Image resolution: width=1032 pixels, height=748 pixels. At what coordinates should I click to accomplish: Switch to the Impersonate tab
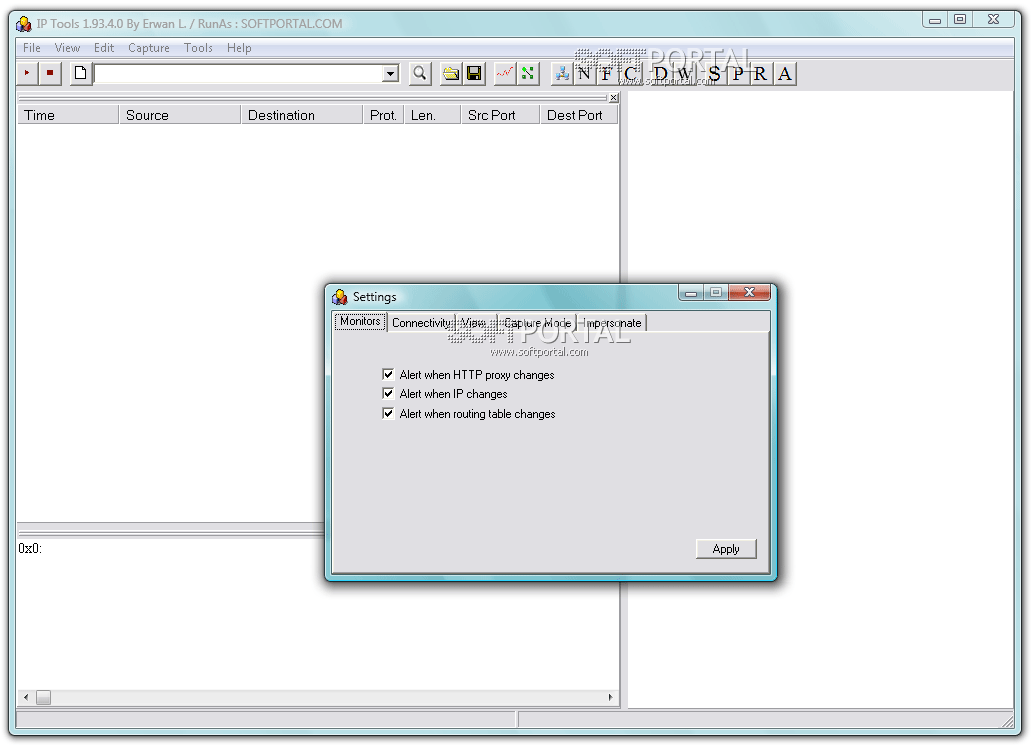tap(611, 323)
